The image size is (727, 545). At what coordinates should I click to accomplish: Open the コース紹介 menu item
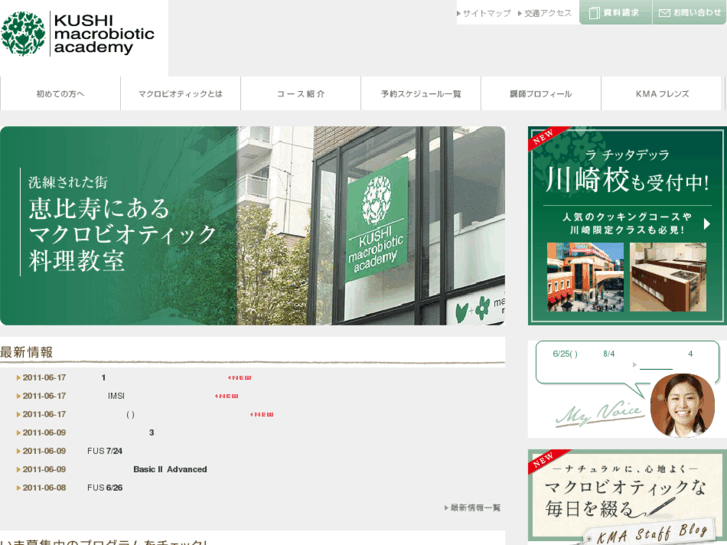(x=300, y=94)
